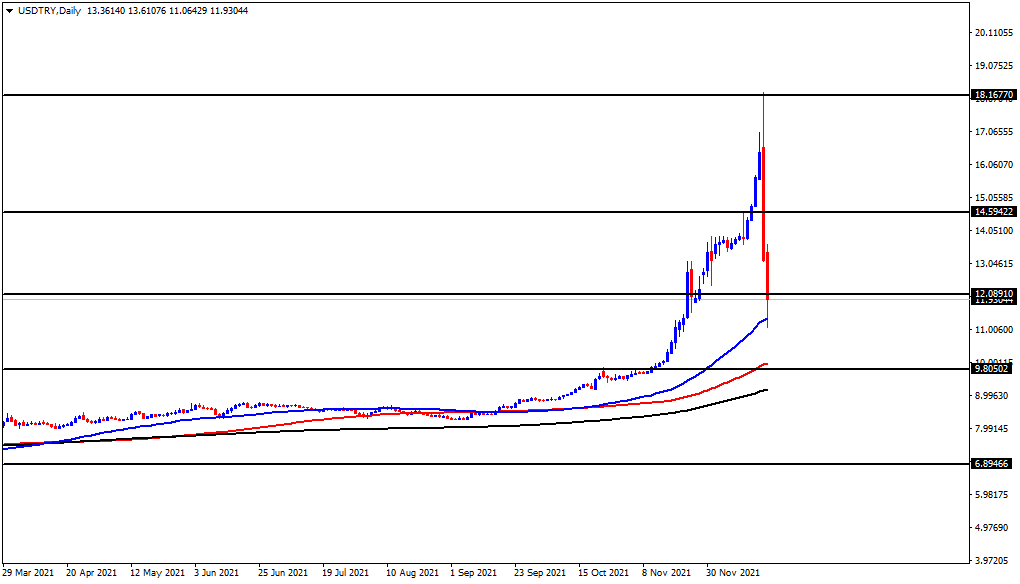Click the 3.97205 price scale value
This screenshot has width=1020, height=584.
click(x=993, y=561)
